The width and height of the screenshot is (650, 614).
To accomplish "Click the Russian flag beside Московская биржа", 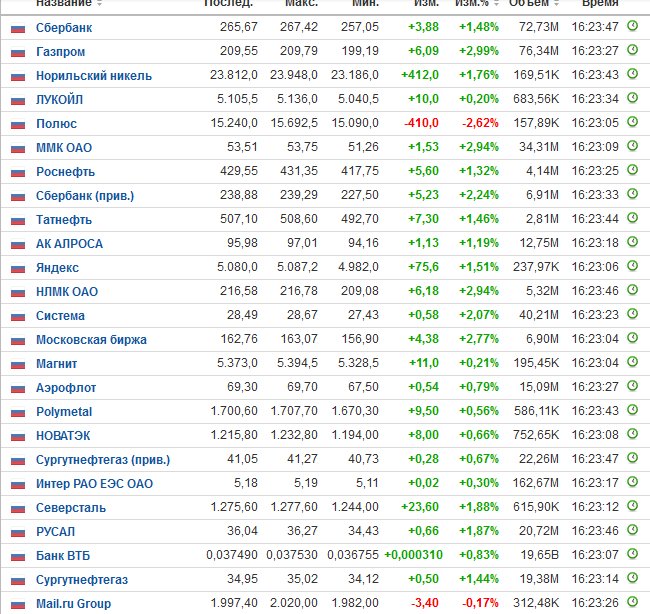I will [18, 341].
